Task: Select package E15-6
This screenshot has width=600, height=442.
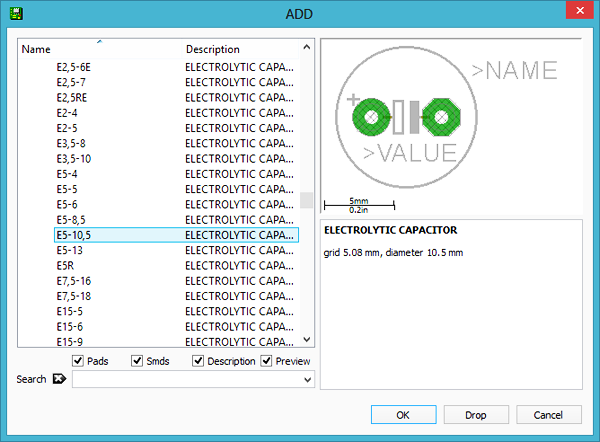Action: [176, 326]
